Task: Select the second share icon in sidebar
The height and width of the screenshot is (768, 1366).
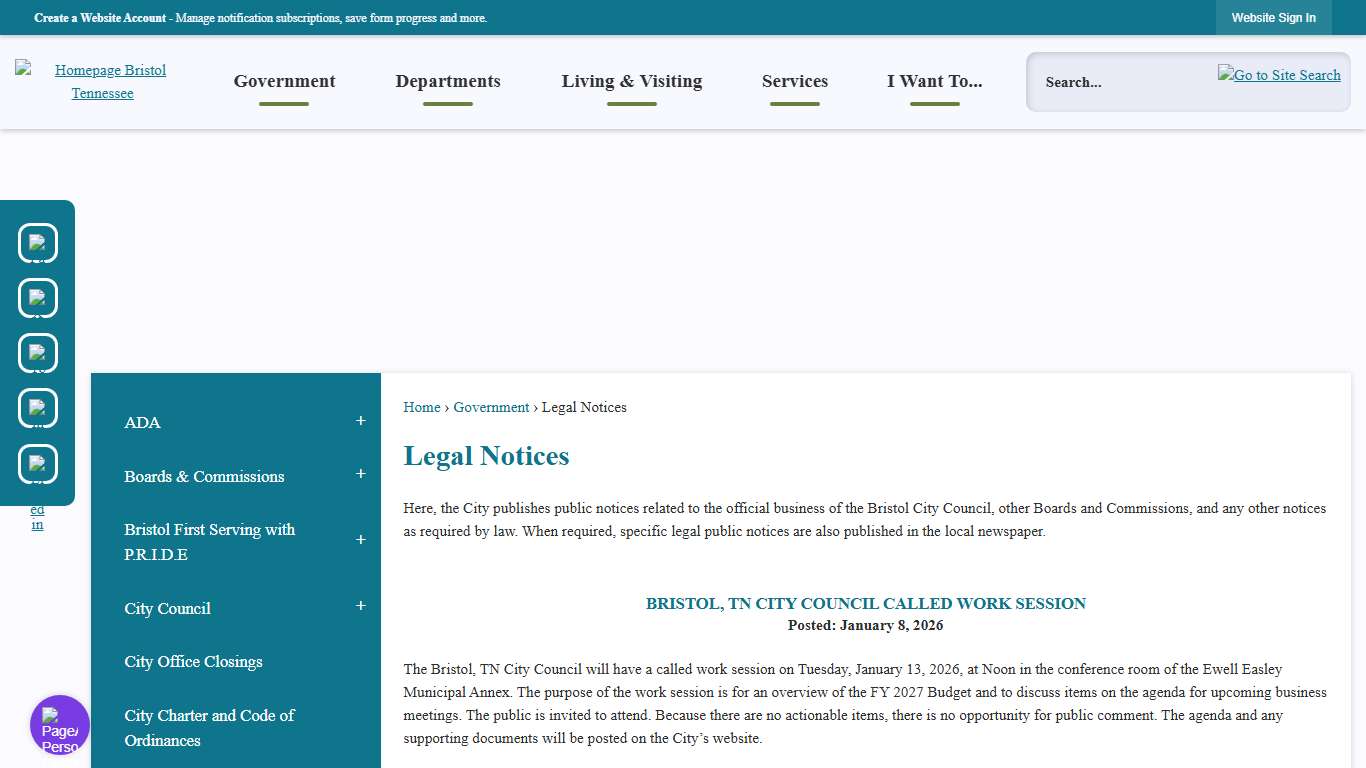Action: click(38, 297)
